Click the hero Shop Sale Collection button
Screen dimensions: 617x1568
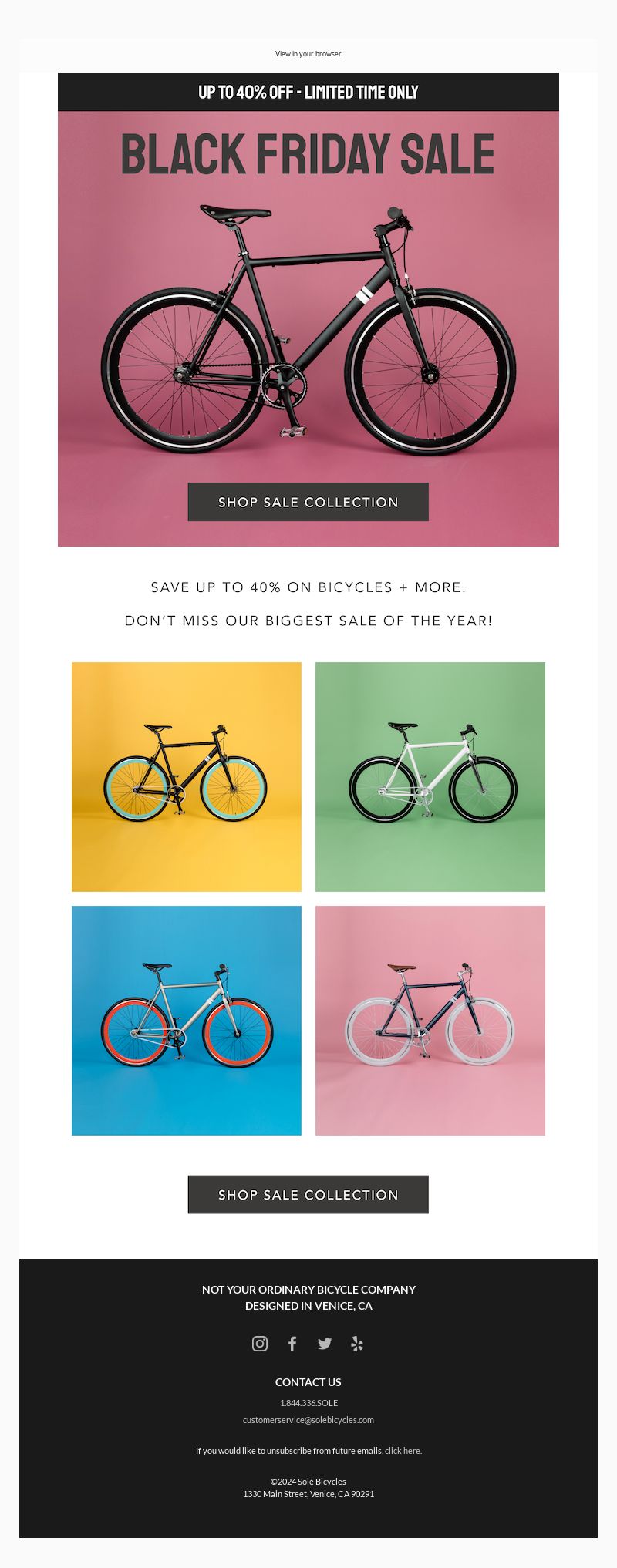click(308, 502)
